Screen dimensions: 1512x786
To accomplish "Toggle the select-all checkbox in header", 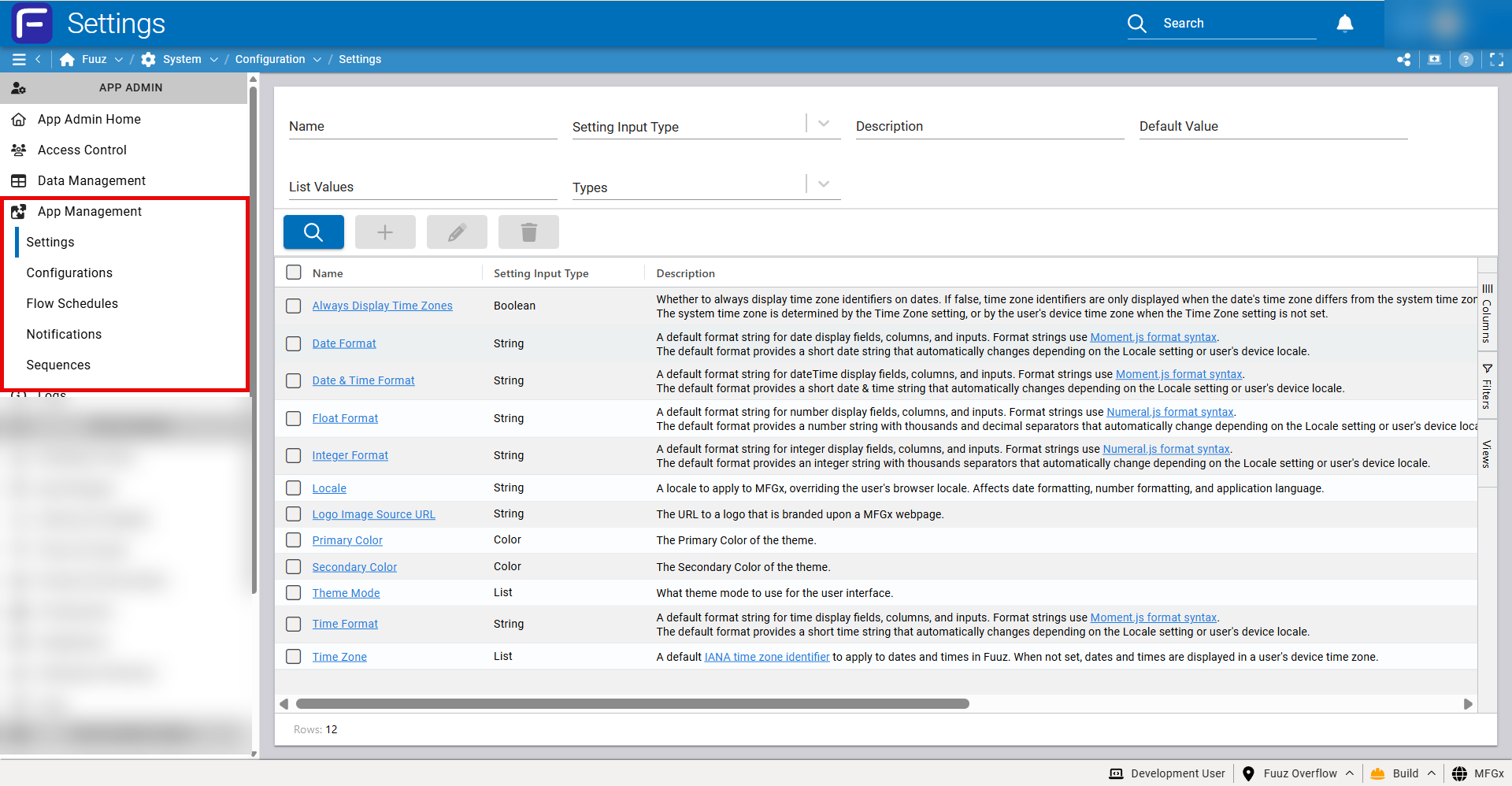I will pyautogui.click(x=294, y=273).
